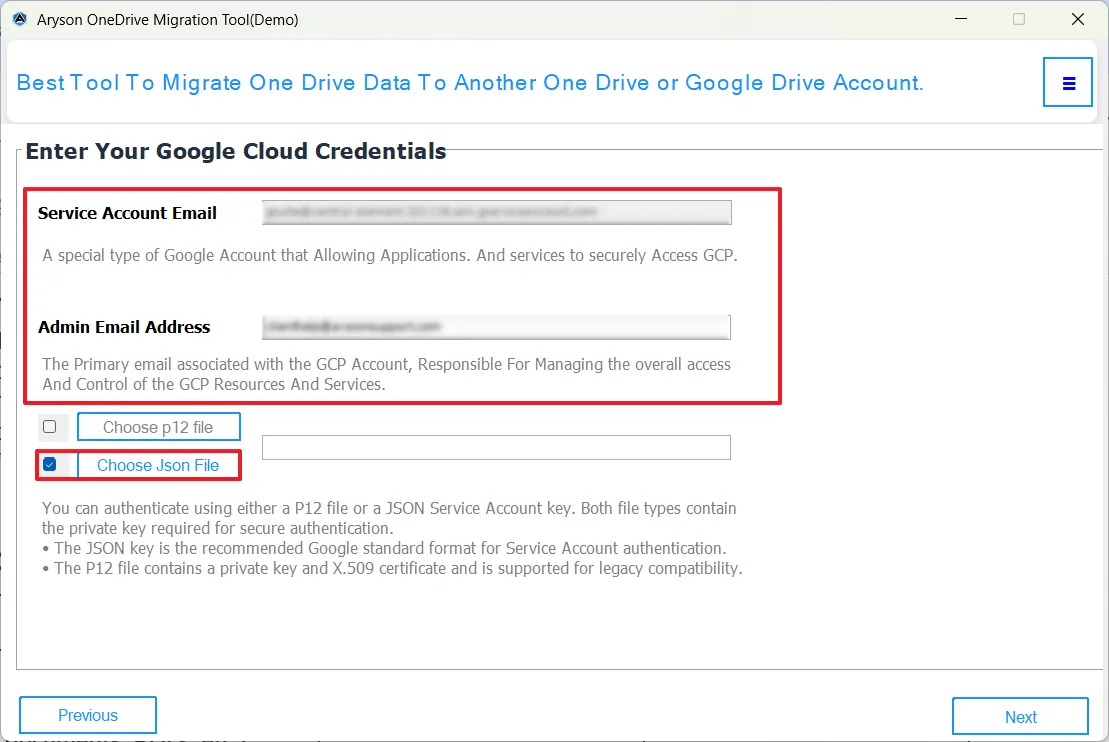Image resolution: width=1109 pixels, height=742 pixels.
Task: Uncheck the Choose Json File checkbox
Action: coord(50,465)
